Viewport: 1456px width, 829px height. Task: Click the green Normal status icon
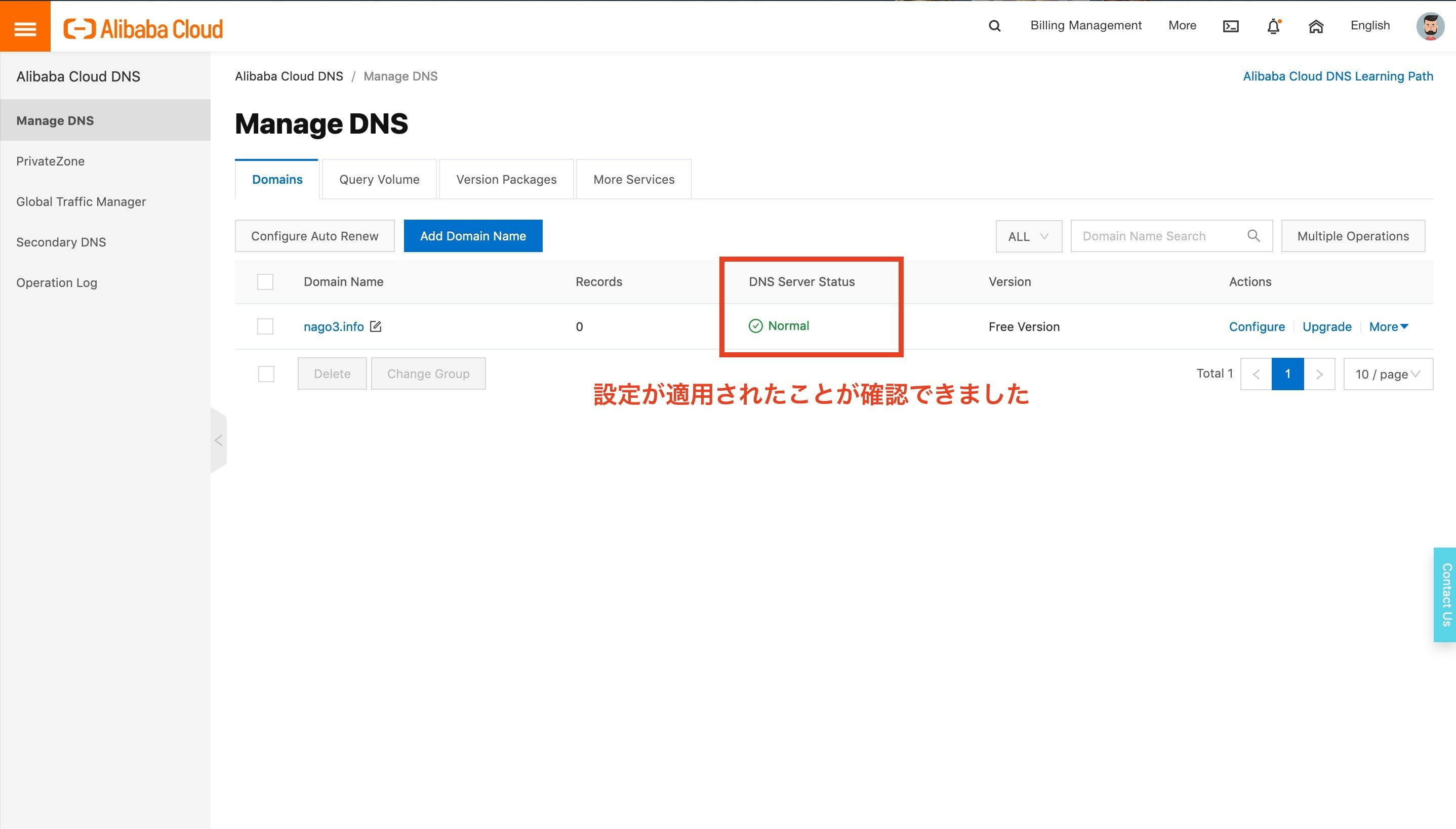[756, 326]
